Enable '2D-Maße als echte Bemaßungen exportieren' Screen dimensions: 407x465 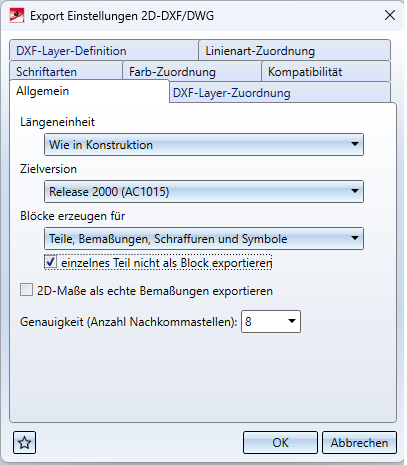[x=26, y=290]
